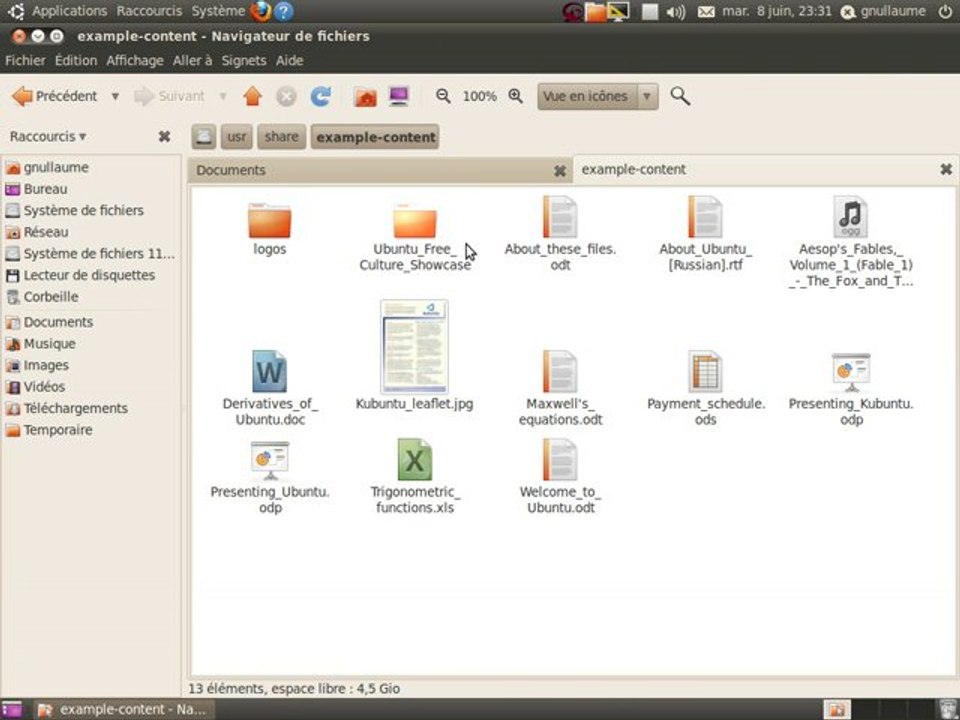
Task: Reload the current folder with the refresh arrow
Action: click(x=321, y=96)
